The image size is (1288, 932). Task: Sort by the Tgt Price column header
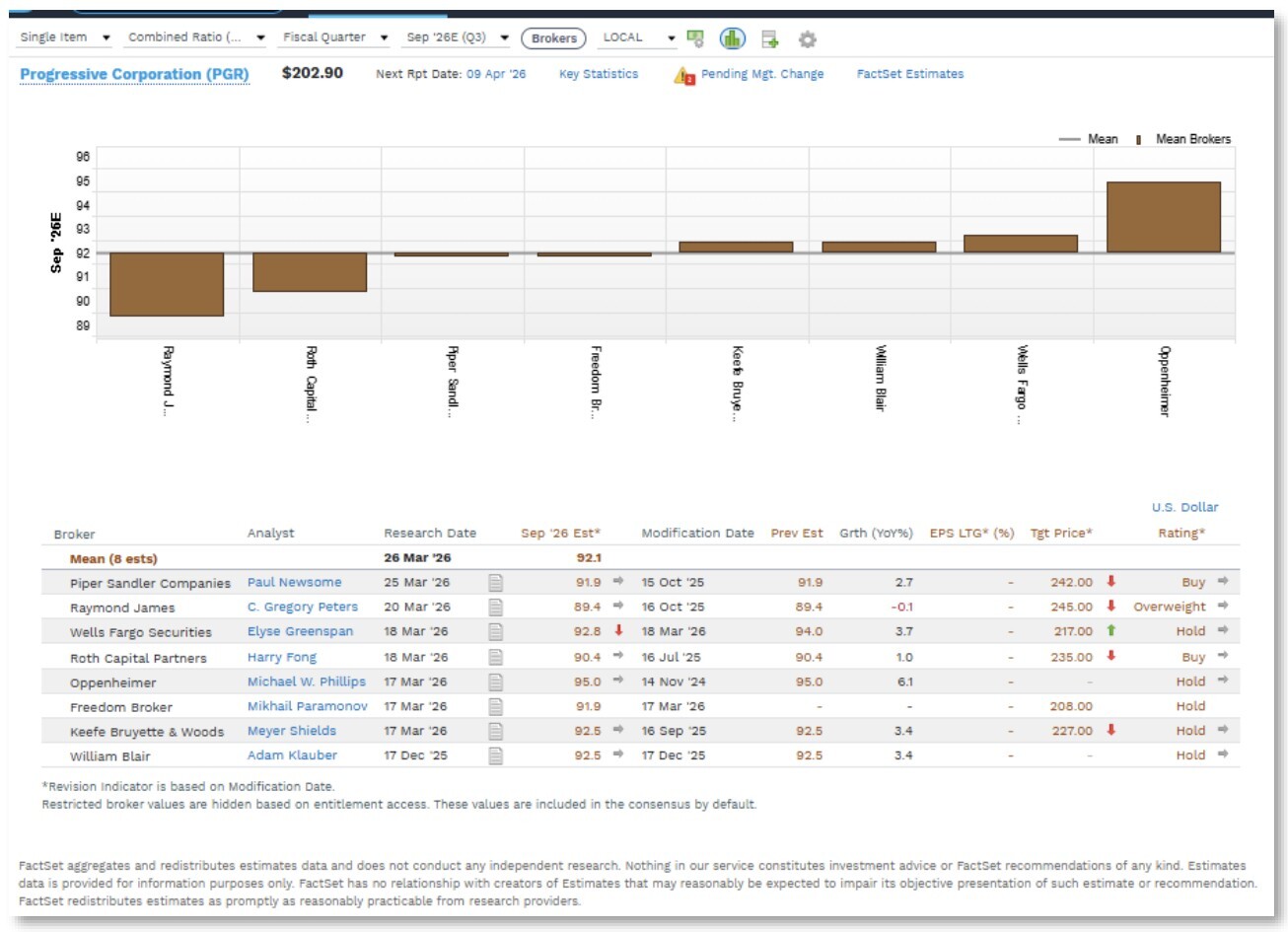tap(1060, 534)
